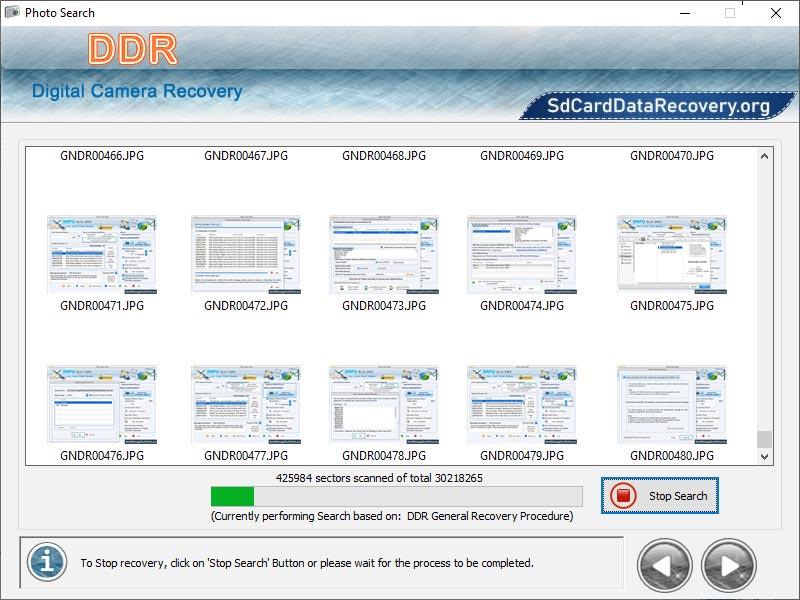This screenshot has width=800, height=600.
Task: Click the 'To Stop recovery' instruction text
Action: point(307,563)
